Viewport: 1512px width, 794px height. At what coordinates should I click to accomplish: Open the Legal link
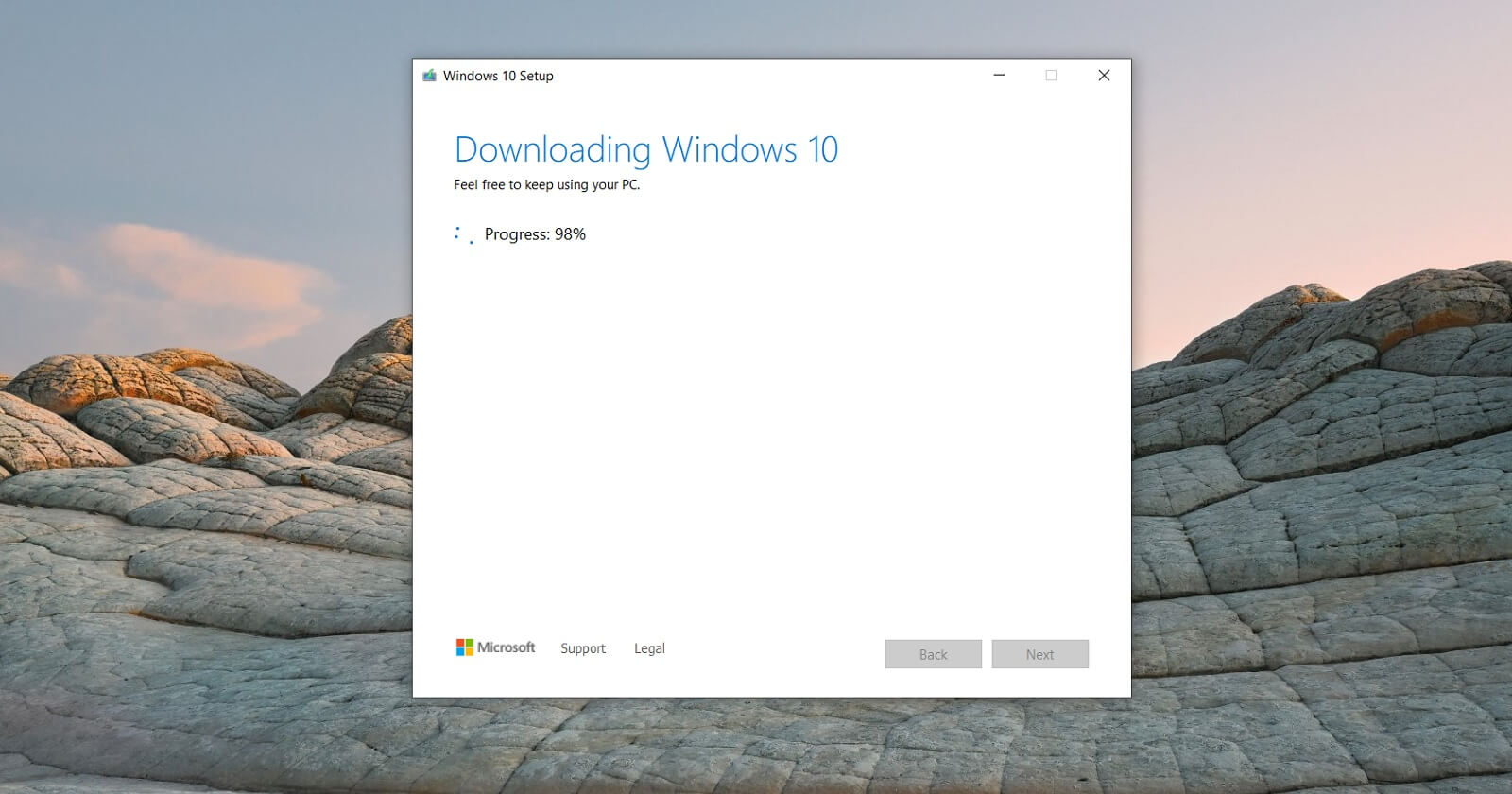point(649,648)
